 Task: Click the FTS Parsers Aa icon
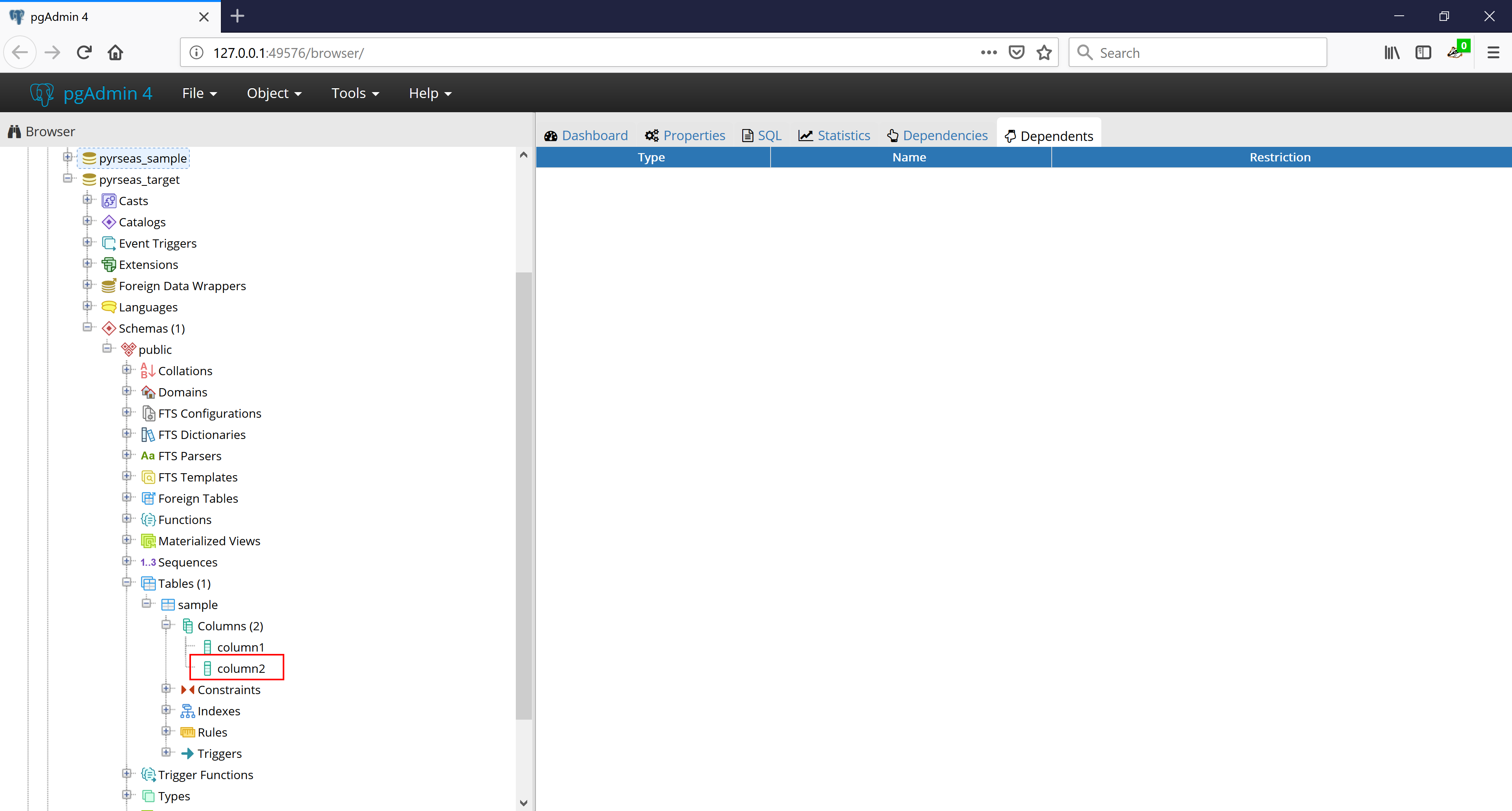148,456
